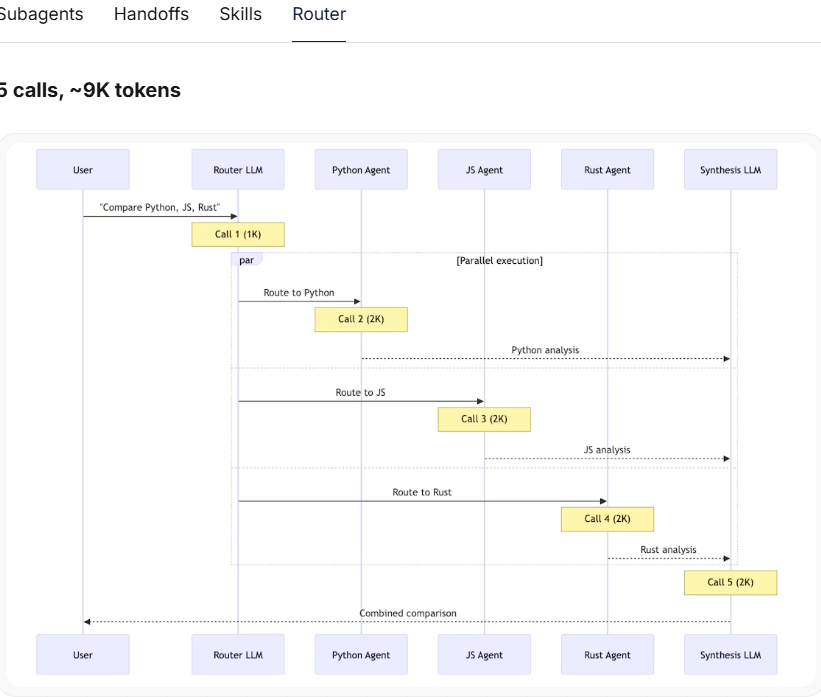
Task: Click the top Rust Agent box
Action: (607, 170)
